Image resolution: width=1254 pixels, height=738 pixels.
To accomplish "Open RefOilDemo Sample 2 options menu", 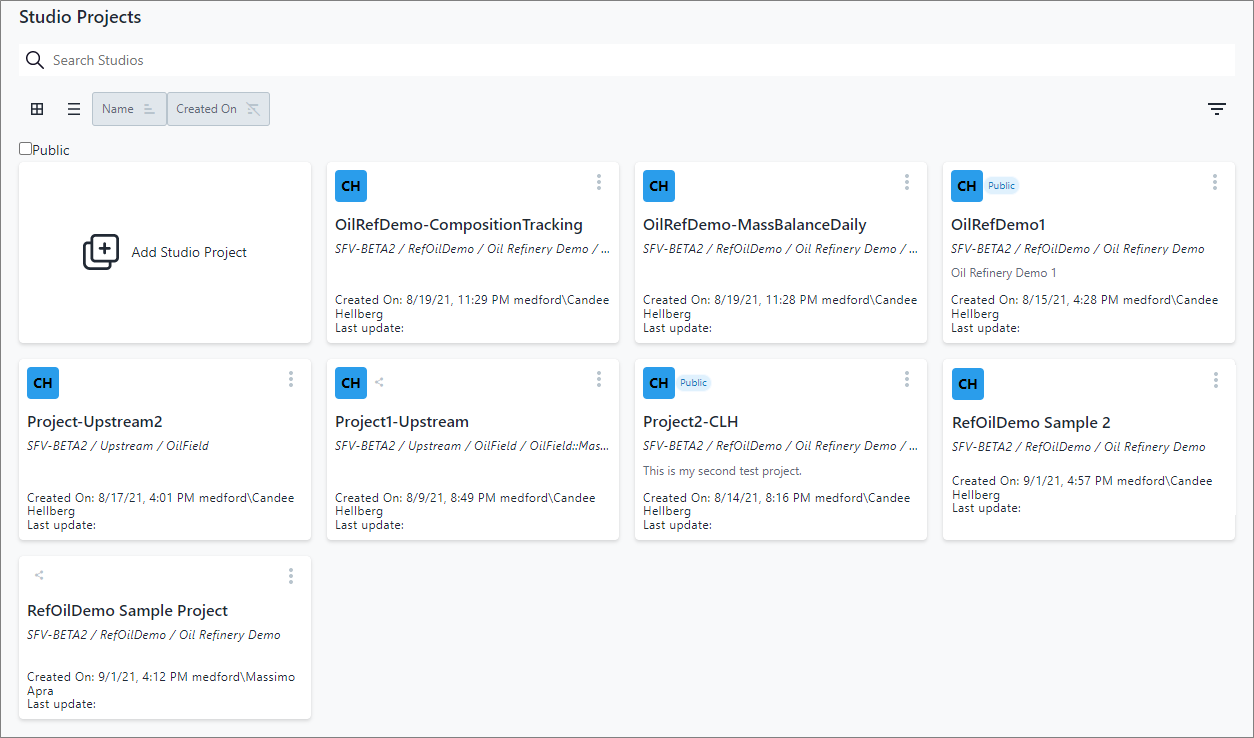I will (1216, 380).
